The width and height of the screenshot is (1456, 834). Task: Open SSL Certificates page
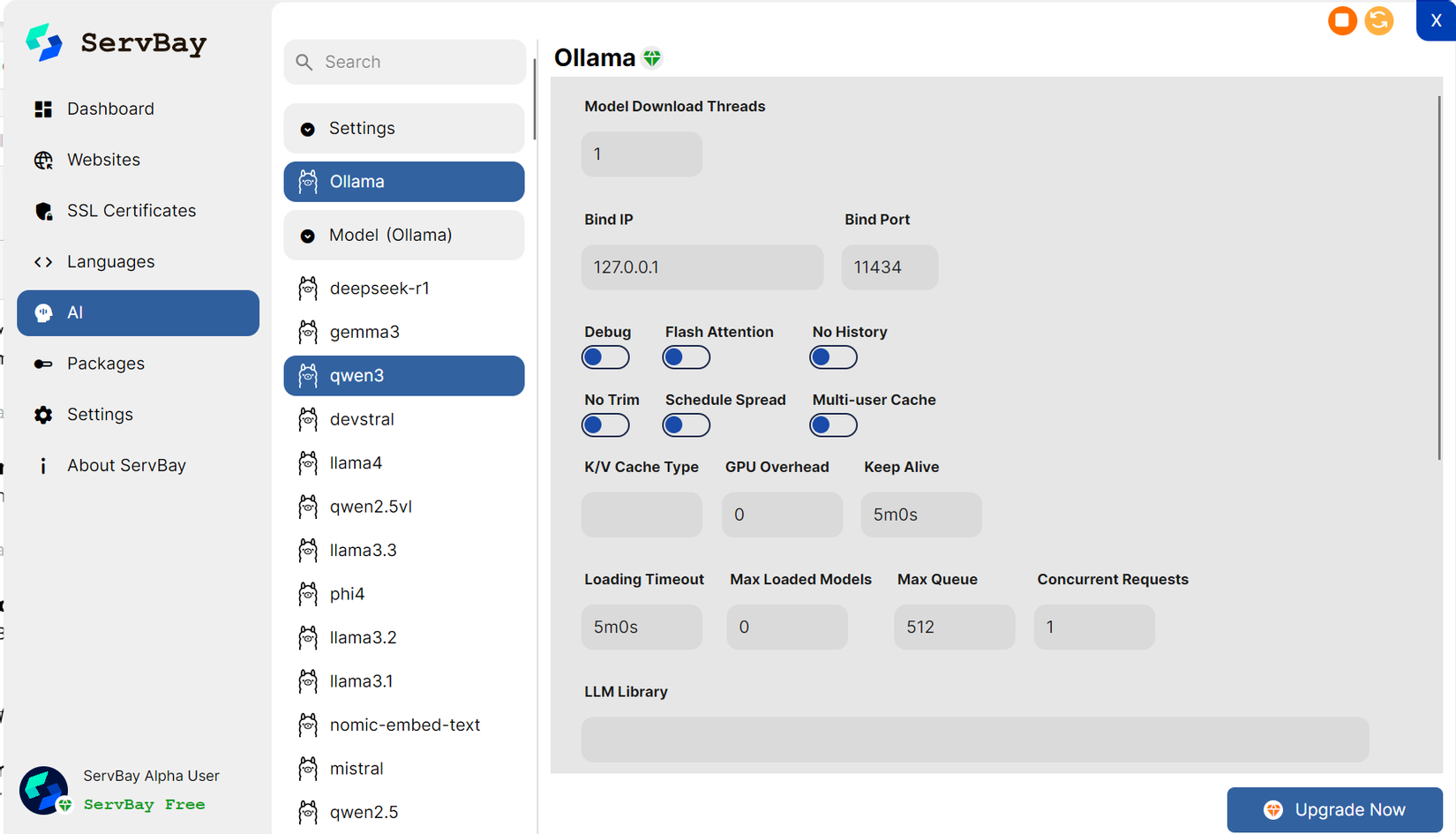139,211
